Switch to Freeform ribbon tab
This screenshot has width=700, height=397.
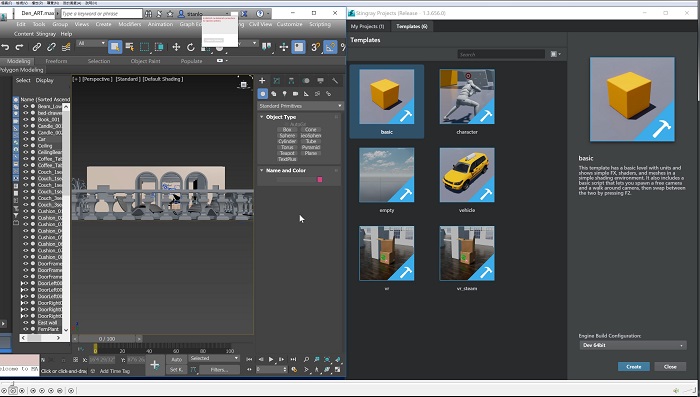(x=56, y=61)
